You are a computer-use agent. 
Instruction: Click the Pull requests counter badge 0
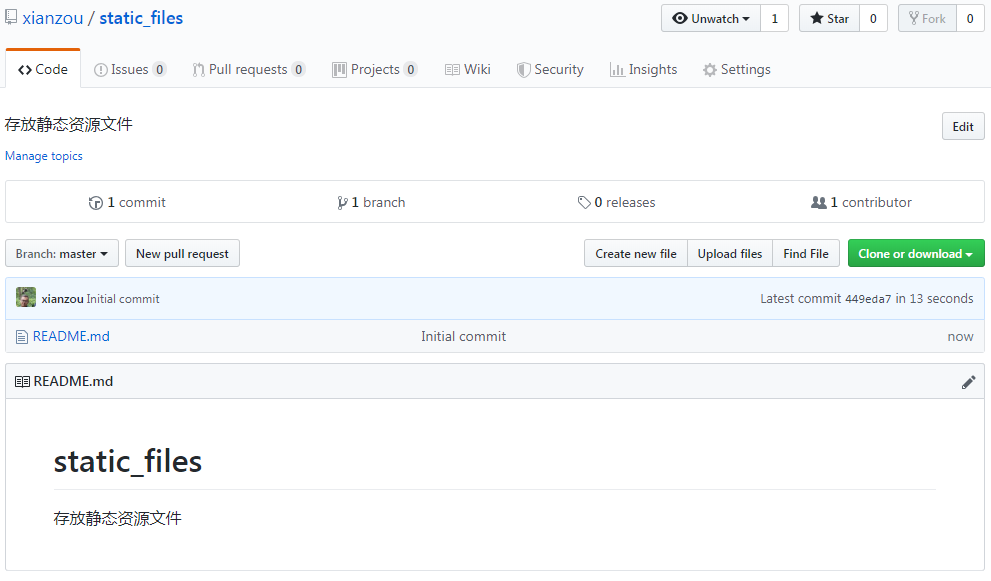point(298,70)
